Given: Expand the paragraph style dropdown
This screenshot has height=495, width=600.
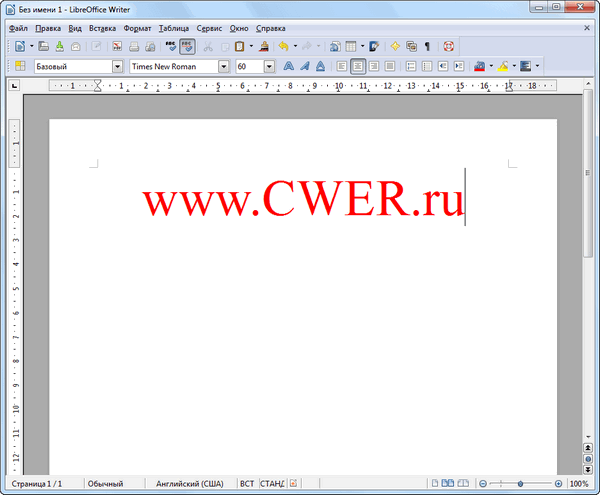Looking at the screenshot, I should (x=118, y=66).
